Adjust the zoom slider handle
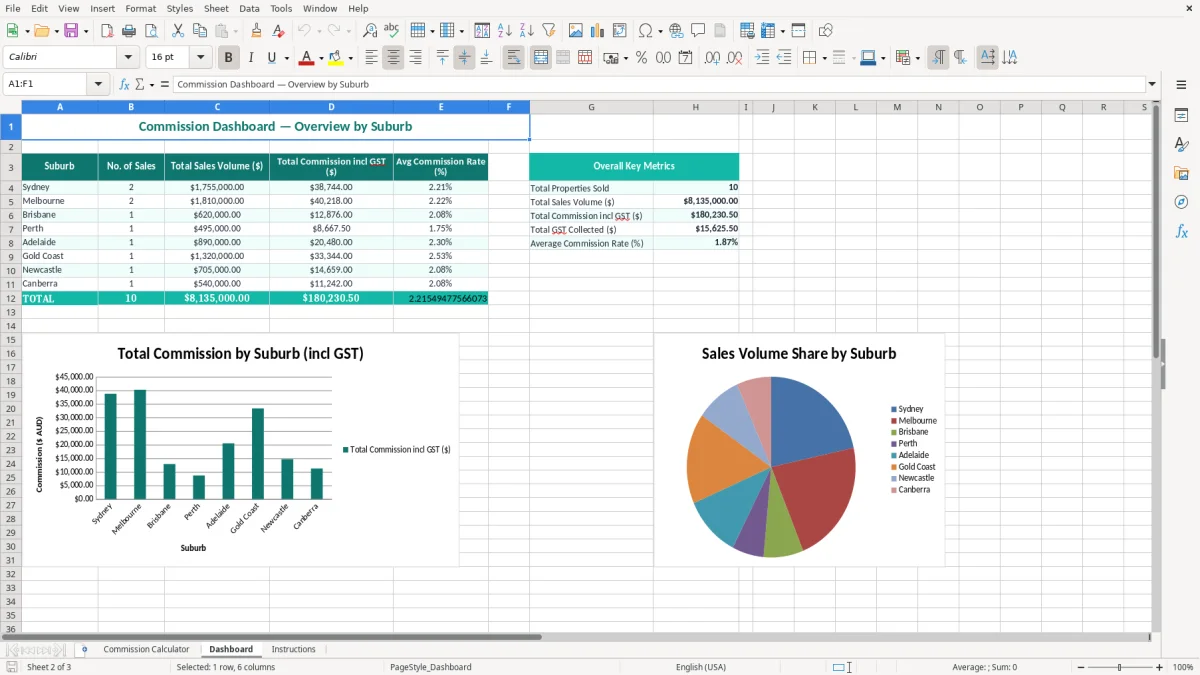The height and width of the screenshot is (675, 1200). 1119,667
